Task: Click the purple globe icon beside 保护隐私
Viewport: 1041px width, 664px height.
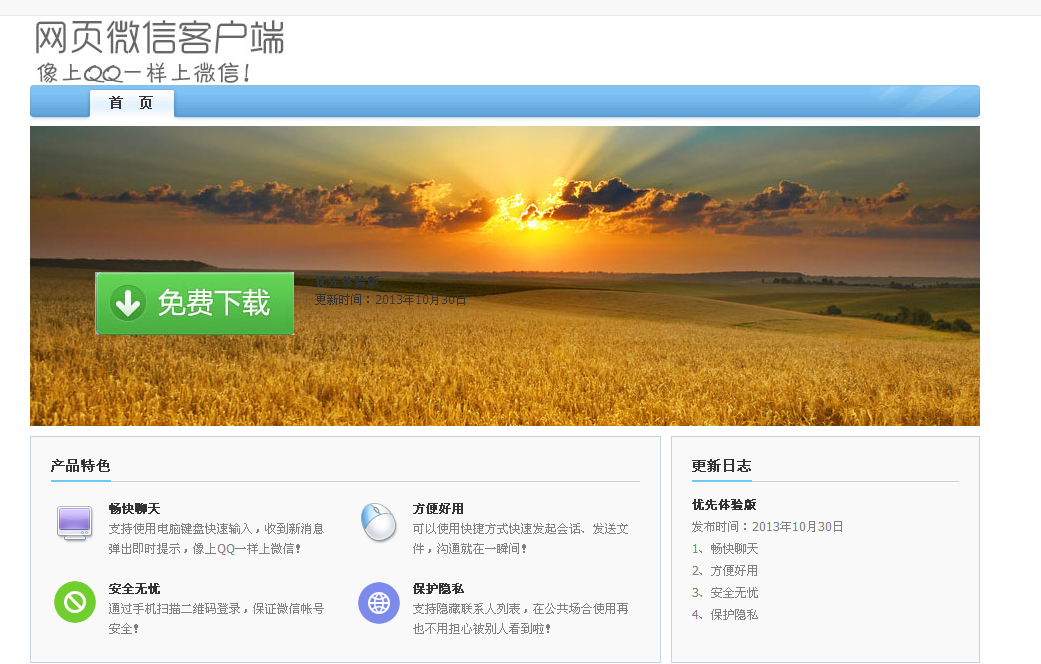Action: click(379, 603)
